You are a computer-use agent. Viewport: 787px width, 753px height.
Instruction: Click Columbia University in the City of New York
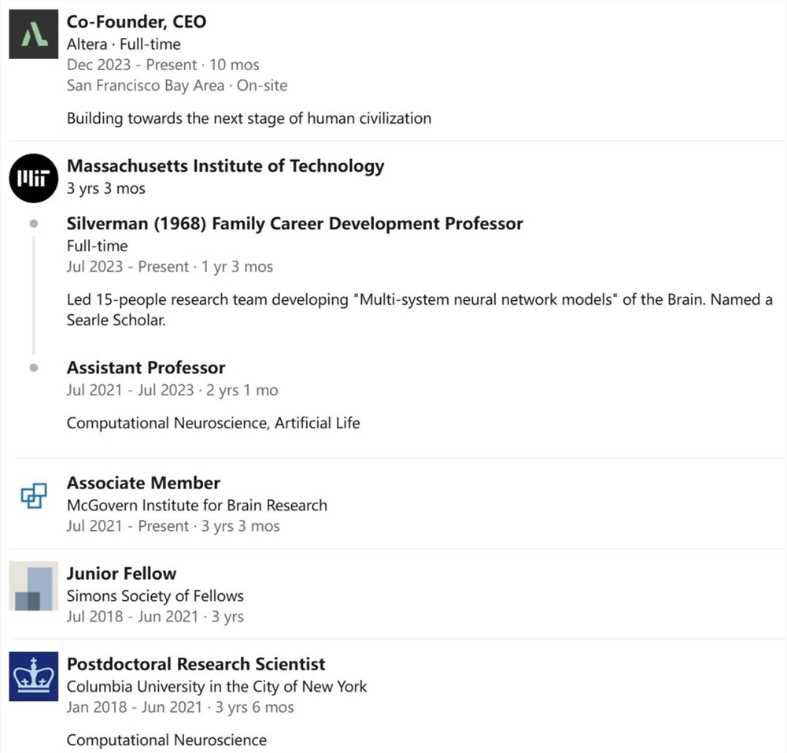(216, 686)
